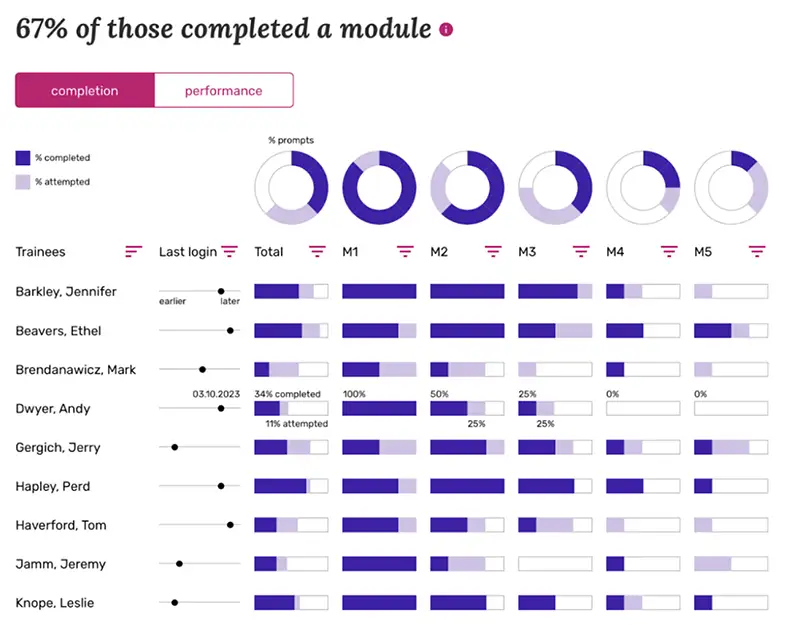Open the M5 filter dropdown
The width and height of the screenshot is (800, 625).
click(x=755, y=252)
